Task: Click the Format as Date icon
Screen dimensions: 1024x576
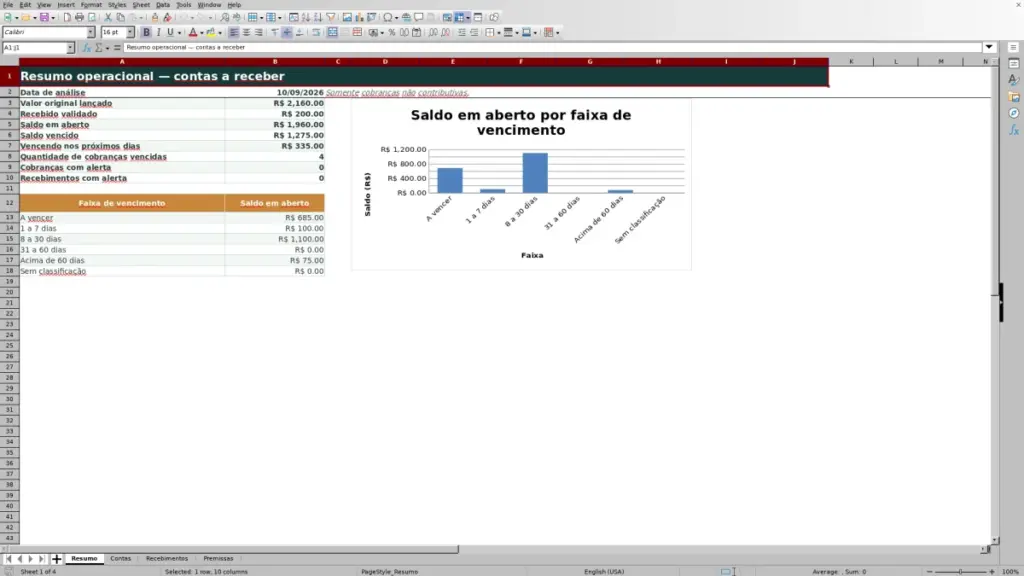Action: coord(416,32)
